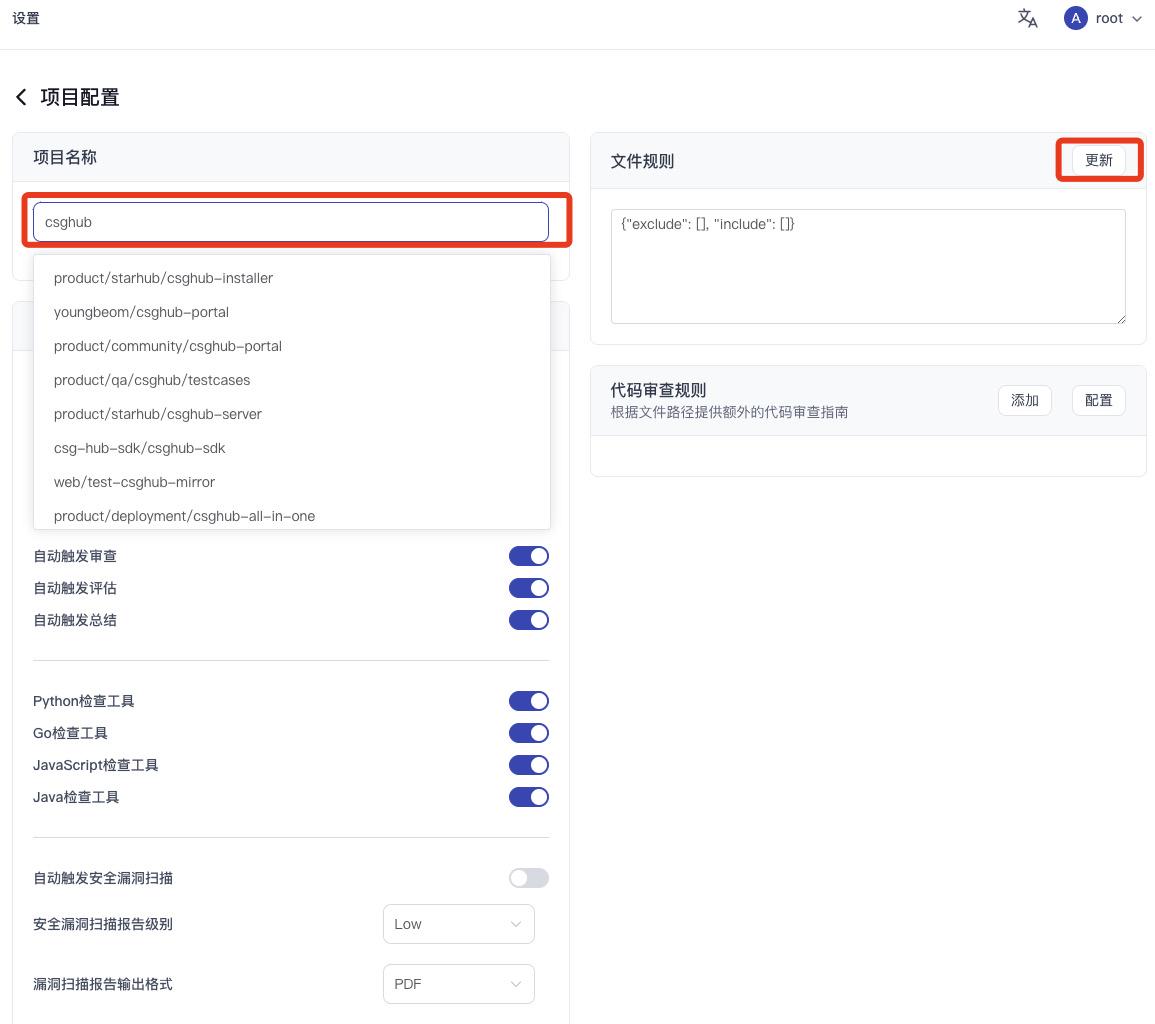The width and height of the screenshot is (1155, 1024).
Task: Click the language translation icon
Action: click(1027, 18)
